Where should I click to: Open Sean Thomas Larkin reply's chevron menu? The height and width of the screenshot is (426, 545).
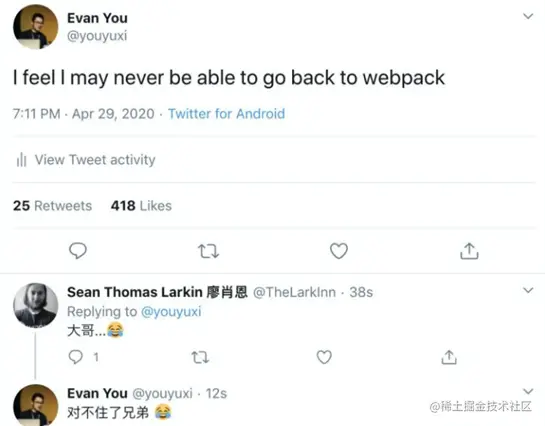[x=528, y=290]
